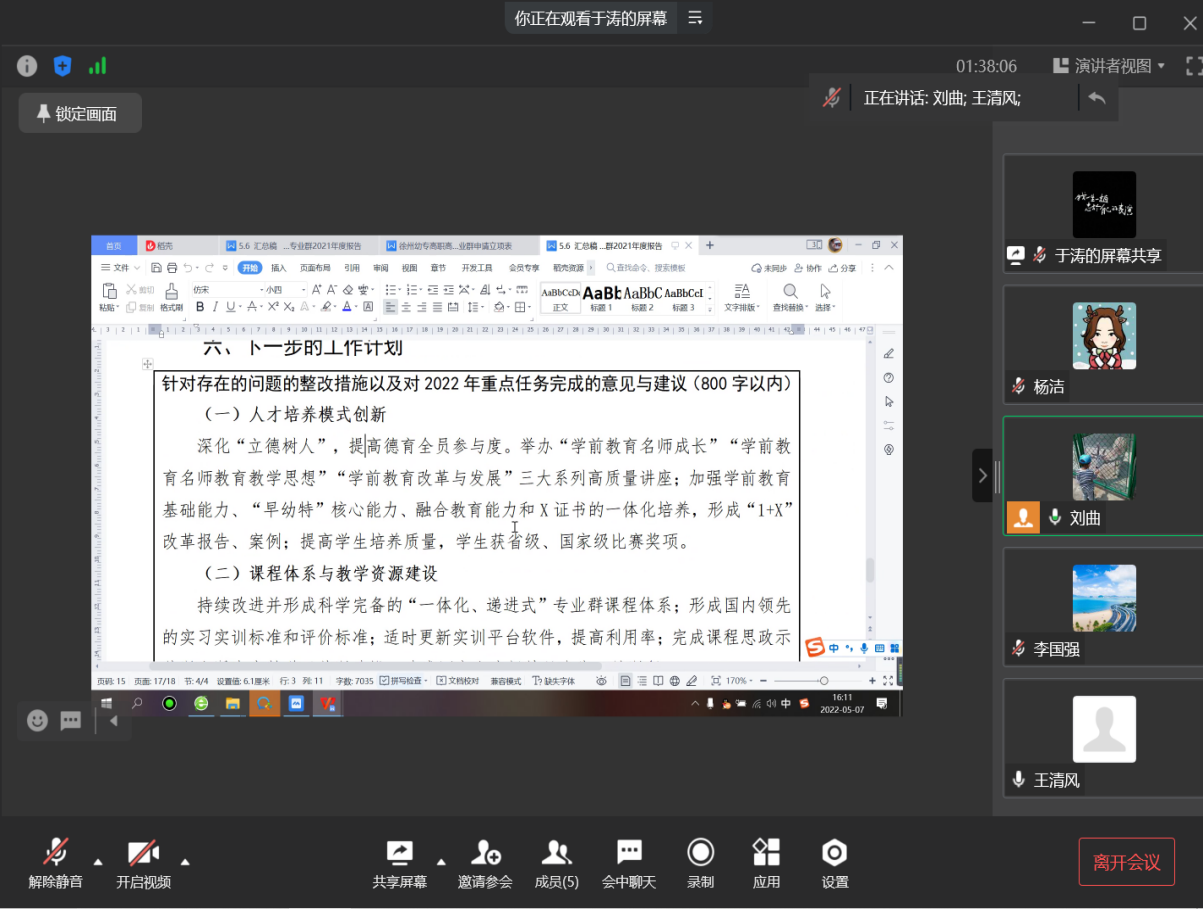
Task: Toggle 锁定画面 to lock the view
Action: [80, 113]
